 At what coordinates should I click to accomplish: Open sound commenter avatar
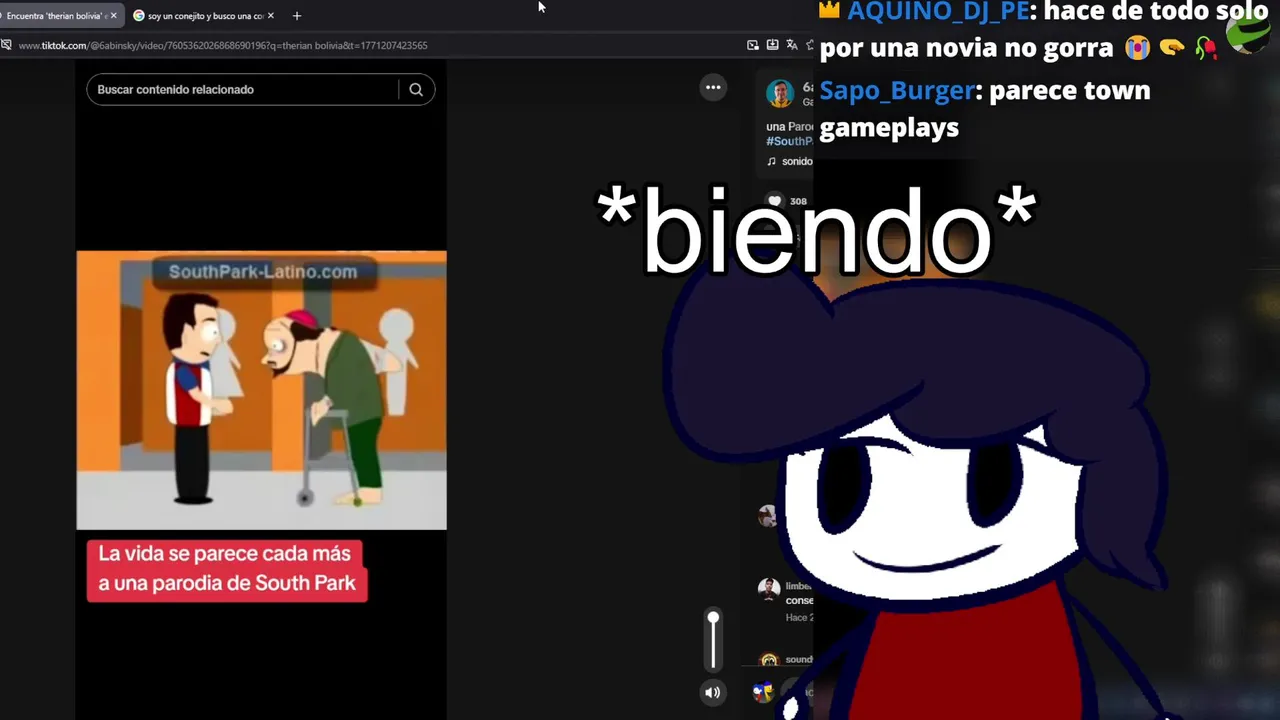(768, 660)
